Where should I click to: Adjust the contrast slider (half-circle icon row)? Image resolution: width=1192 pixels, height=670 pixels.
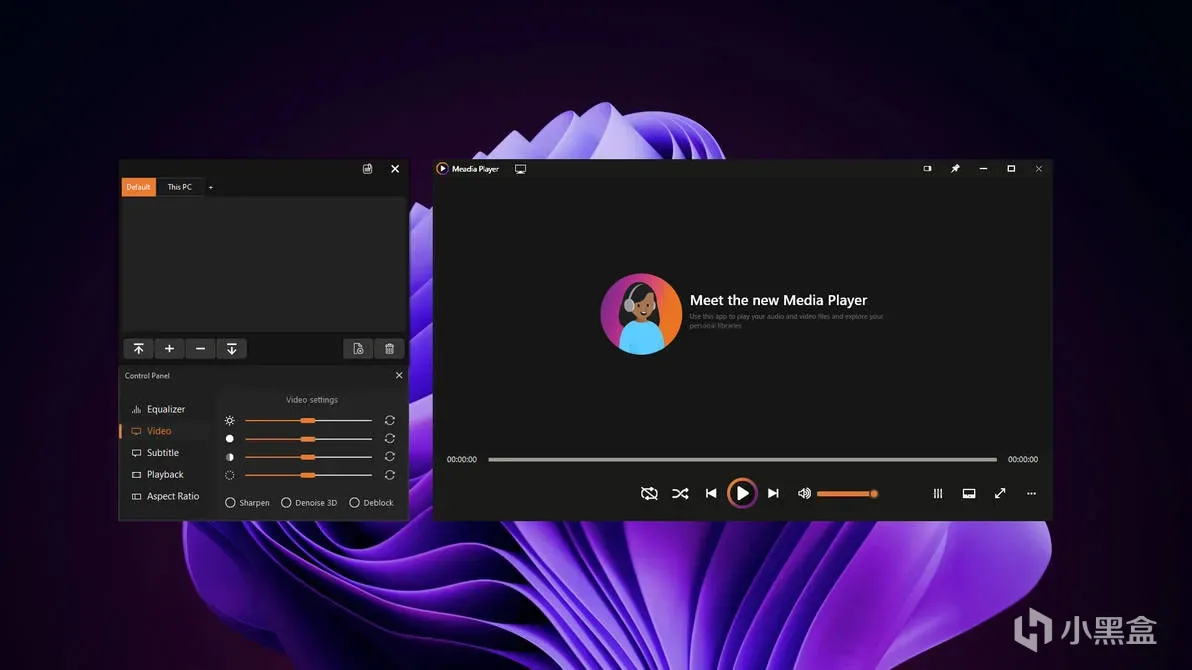click(308, 457)
